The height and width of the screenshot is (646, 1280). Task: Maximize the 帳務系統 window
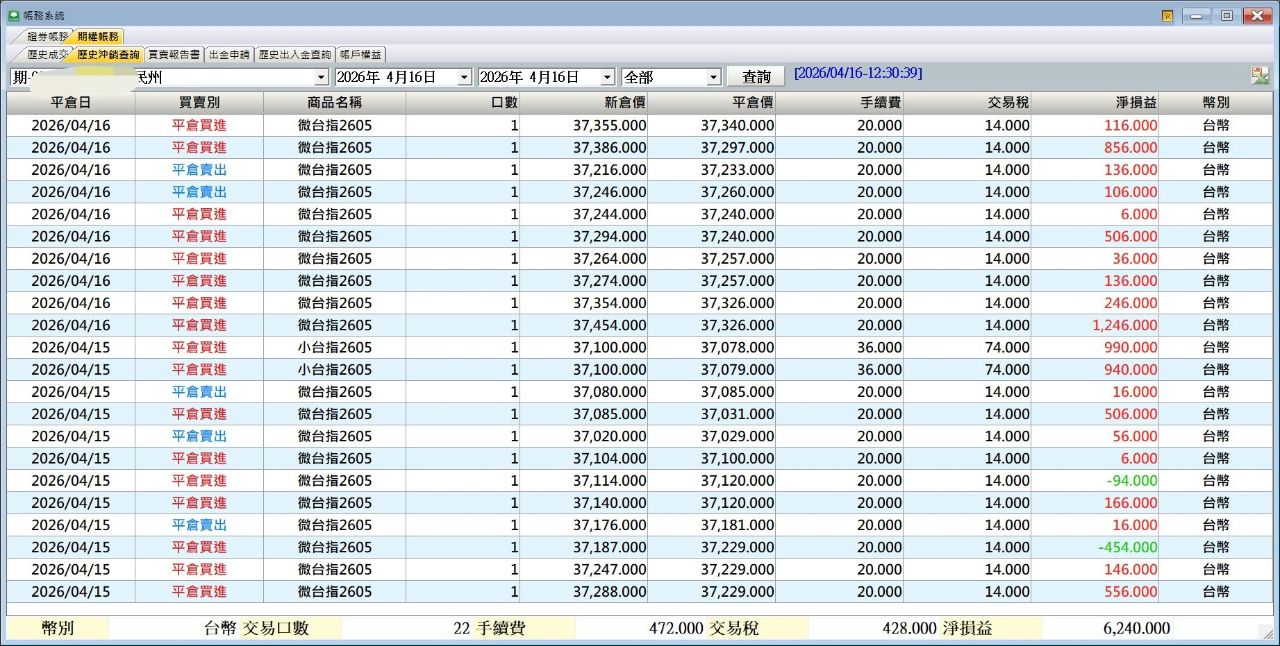pyautogui.click(x=1226, y=15)
